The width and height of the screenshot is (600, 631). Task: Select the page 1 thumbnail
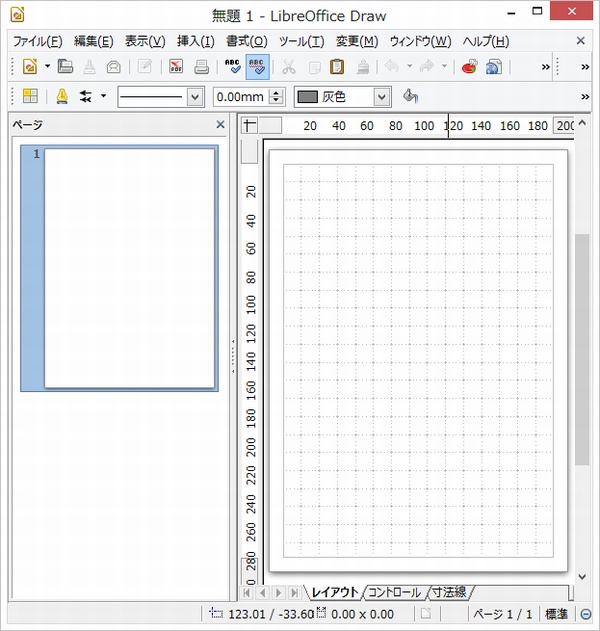point(120,268)
